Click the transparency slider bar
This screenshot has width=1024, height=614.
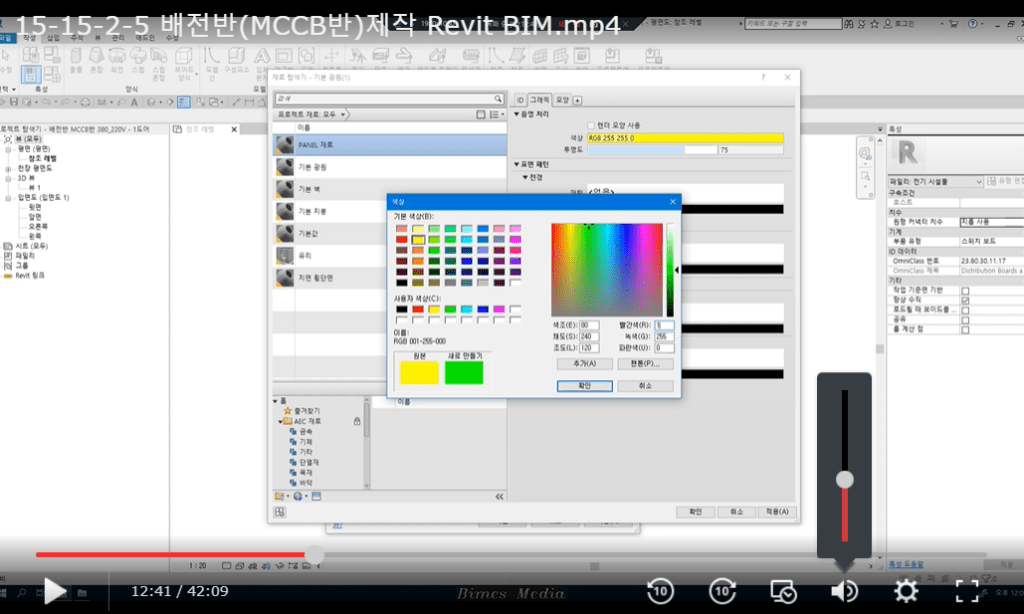[x=652, y=150]
